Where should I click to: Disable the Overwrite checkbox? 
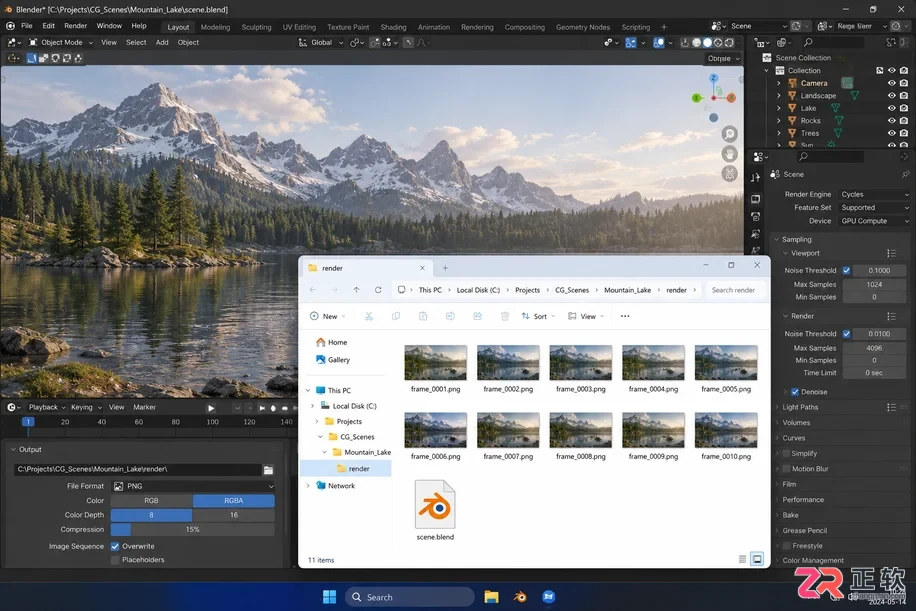click(x=115, y=546)
